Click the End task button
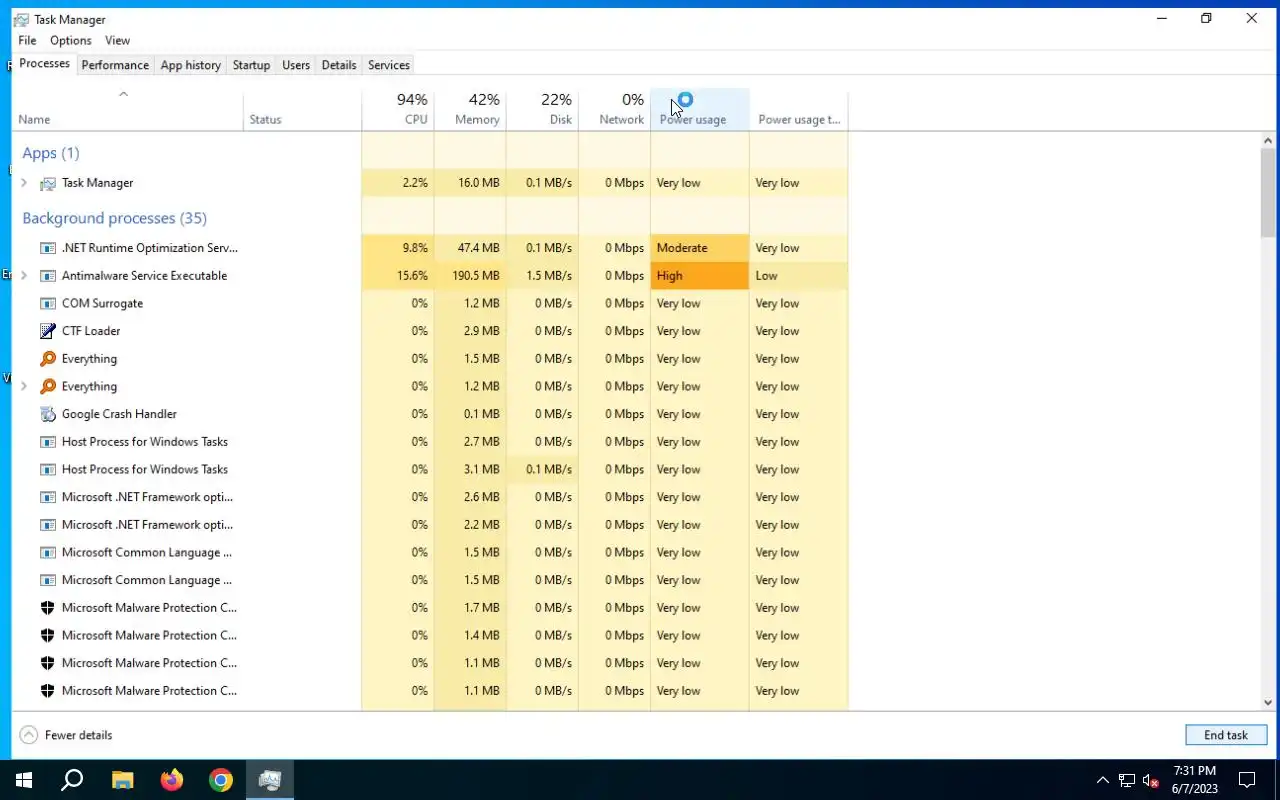This screenshot has width=1280, height=800. tap(1226, 735)
